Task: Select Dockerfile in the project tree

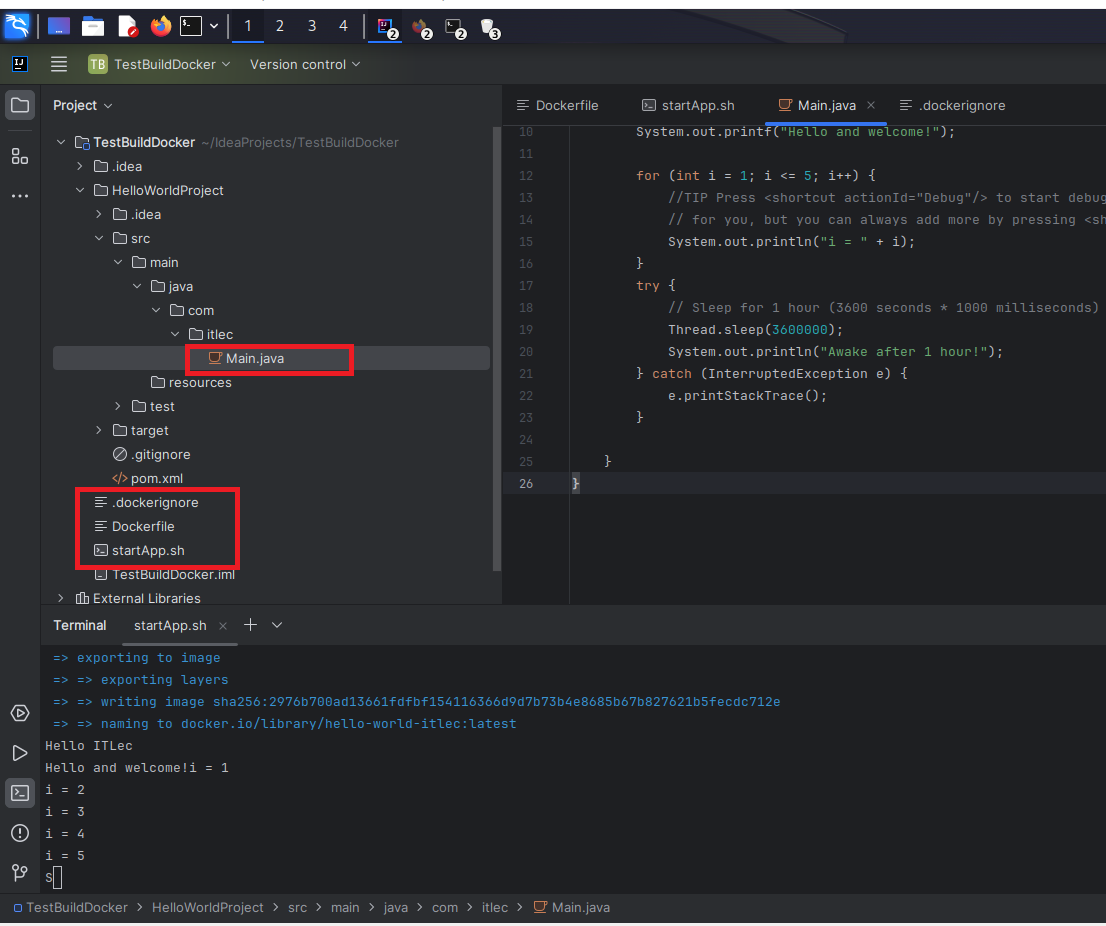Action: click(135, 526)
